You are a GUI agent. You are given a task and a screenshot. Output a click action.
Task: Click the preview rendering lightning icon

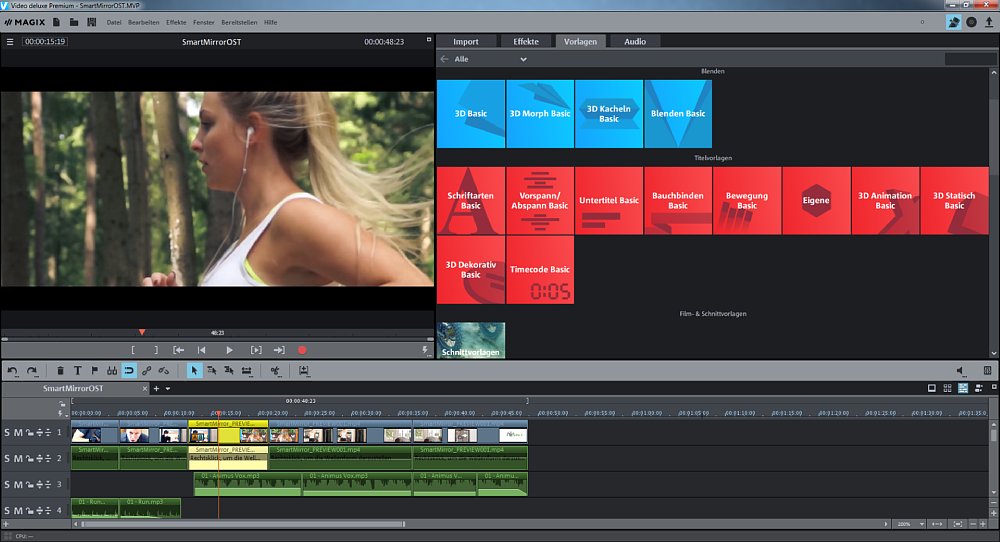click(x=425, y=350)
